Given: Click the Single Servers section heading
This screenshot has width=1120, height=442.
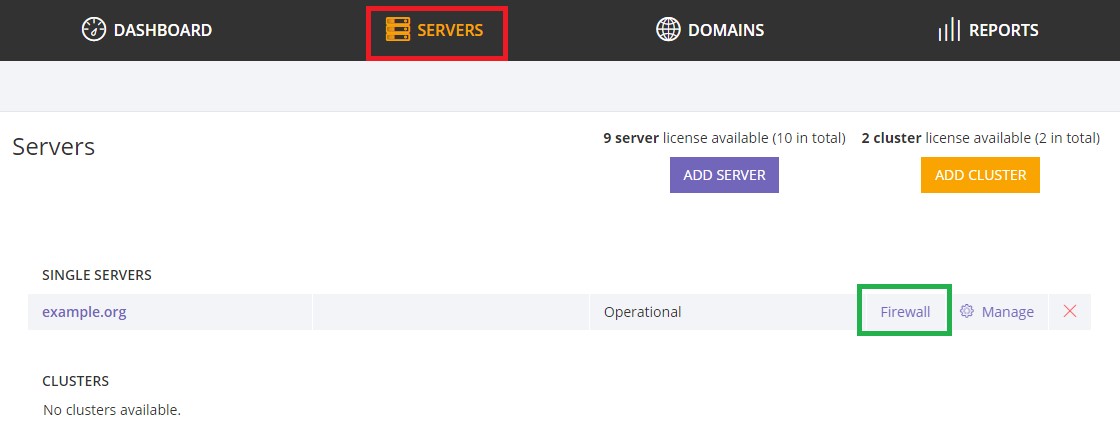Looking at the screenshot, I should point(97,275).
